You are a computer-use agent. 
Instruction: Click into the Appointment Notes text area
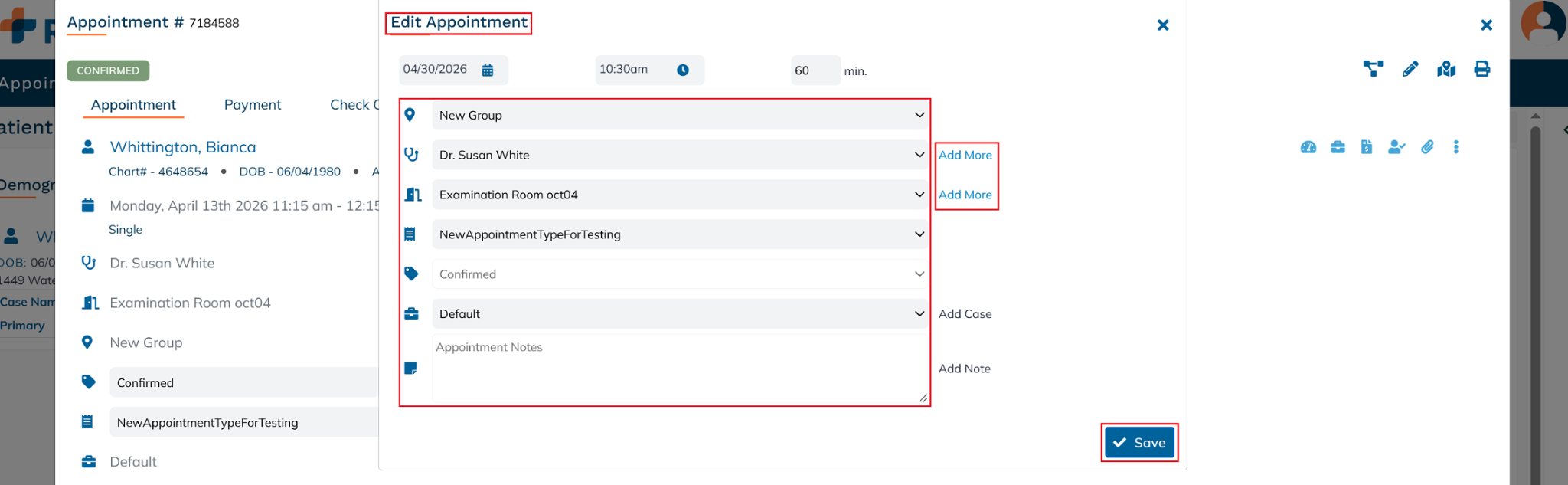coord(678,369)
